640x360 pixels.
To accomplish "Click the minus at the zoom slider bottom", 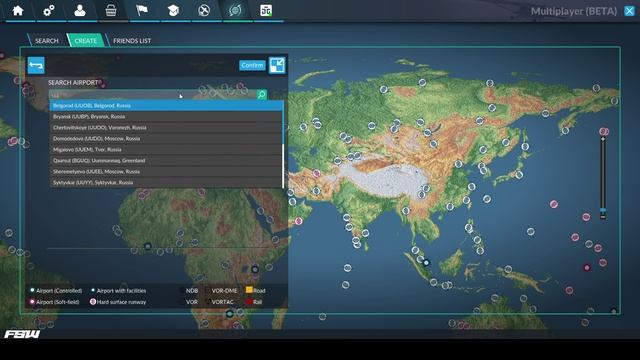I will coord(602,217).
